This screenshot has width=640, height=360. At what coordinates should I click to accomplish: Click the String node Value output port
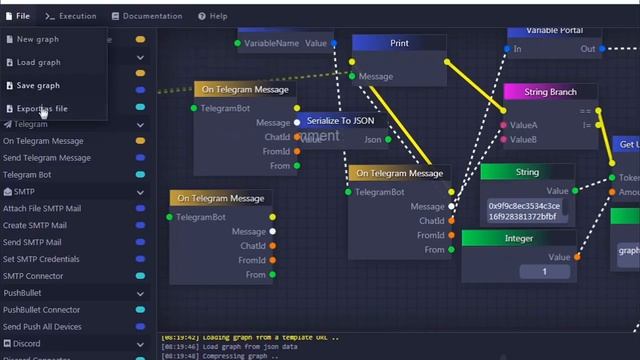tap(575, 191)
